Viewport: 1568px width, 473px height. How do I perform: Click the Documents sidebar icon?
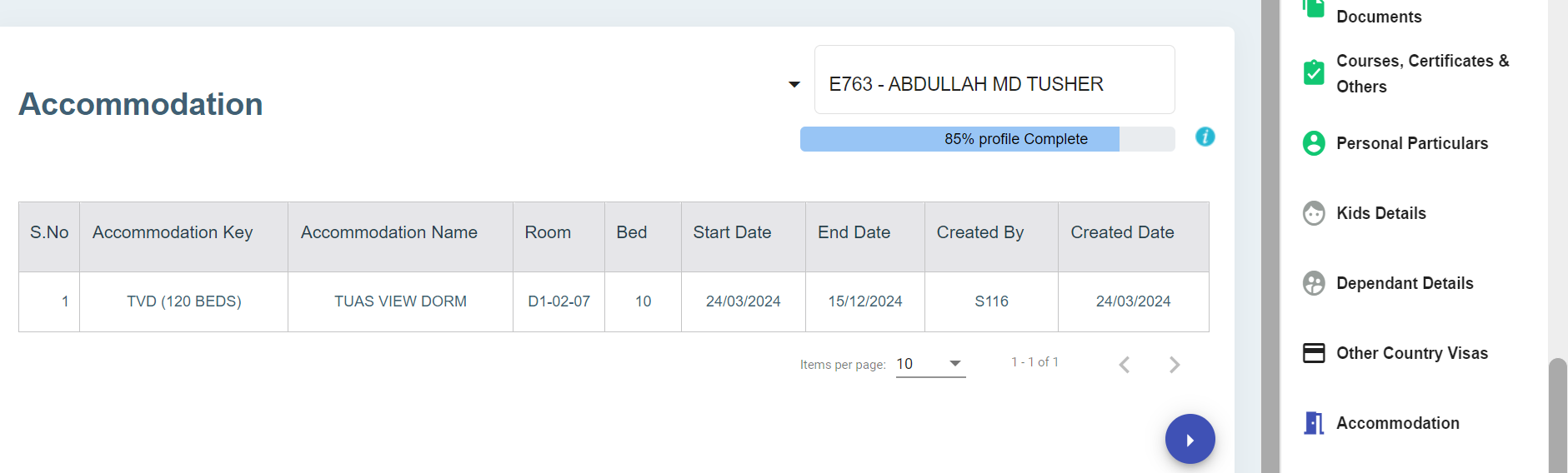pos(1314,8)
